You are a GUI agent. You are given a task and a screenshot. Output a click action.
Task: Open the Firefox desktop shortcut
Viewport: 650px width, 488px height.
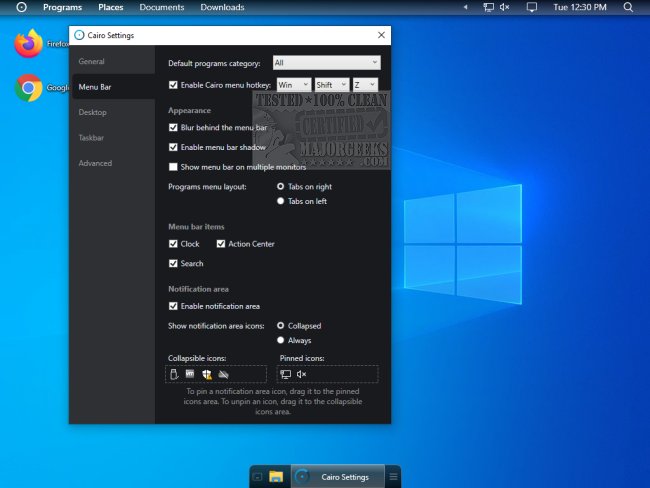[x=29, y=44]
